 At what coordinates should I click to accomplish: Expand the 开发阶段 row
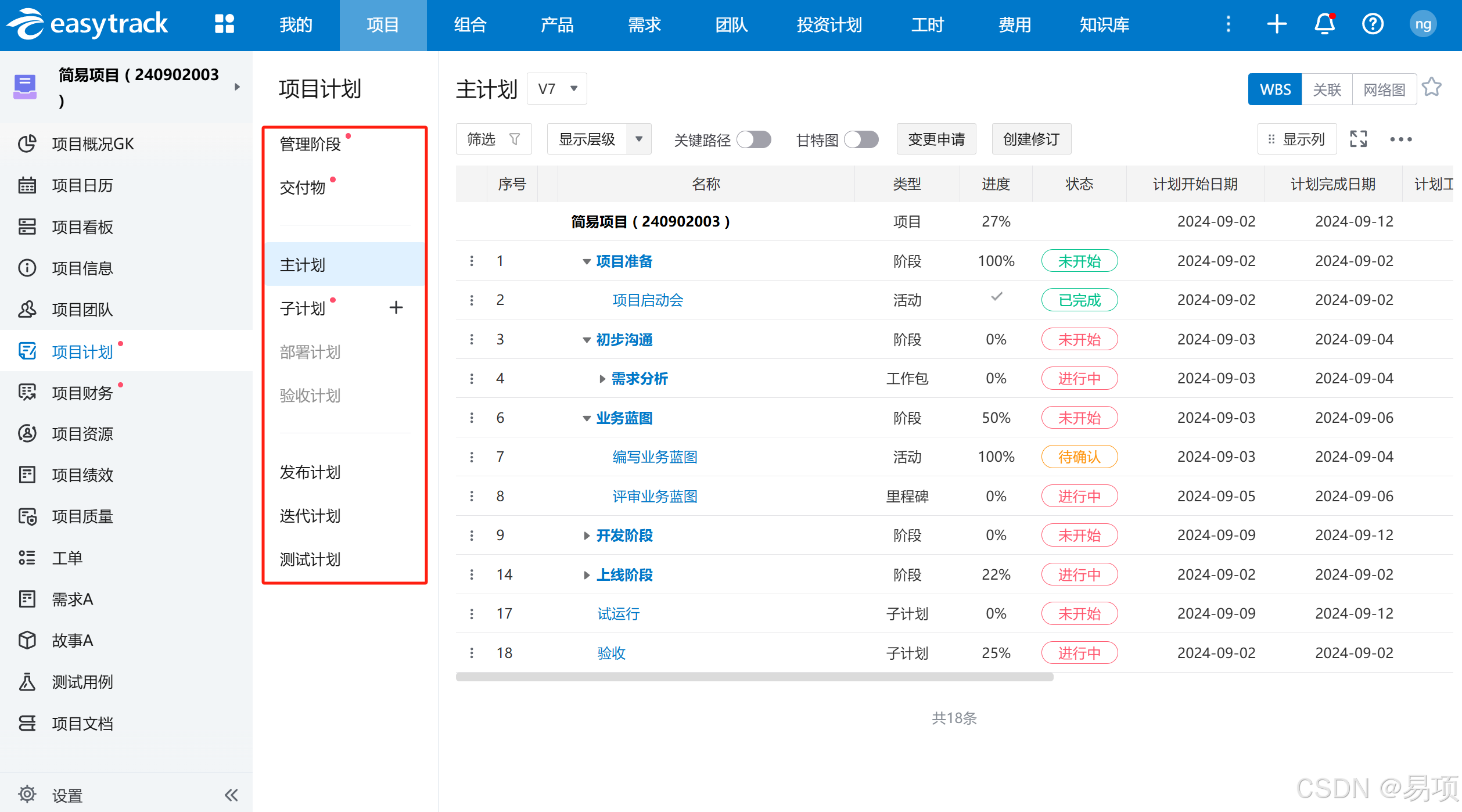click(x=586, y=536)
